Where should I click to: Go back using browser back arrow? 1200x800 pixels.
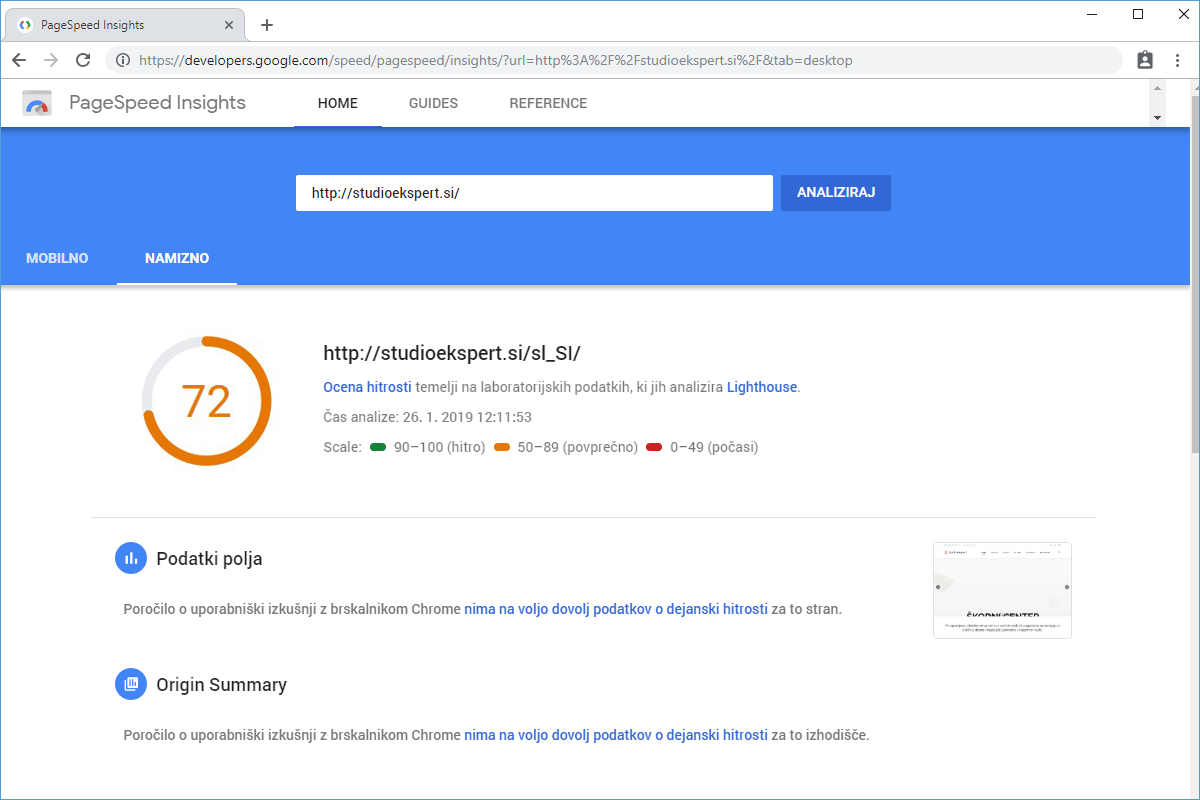pos(19,60)
